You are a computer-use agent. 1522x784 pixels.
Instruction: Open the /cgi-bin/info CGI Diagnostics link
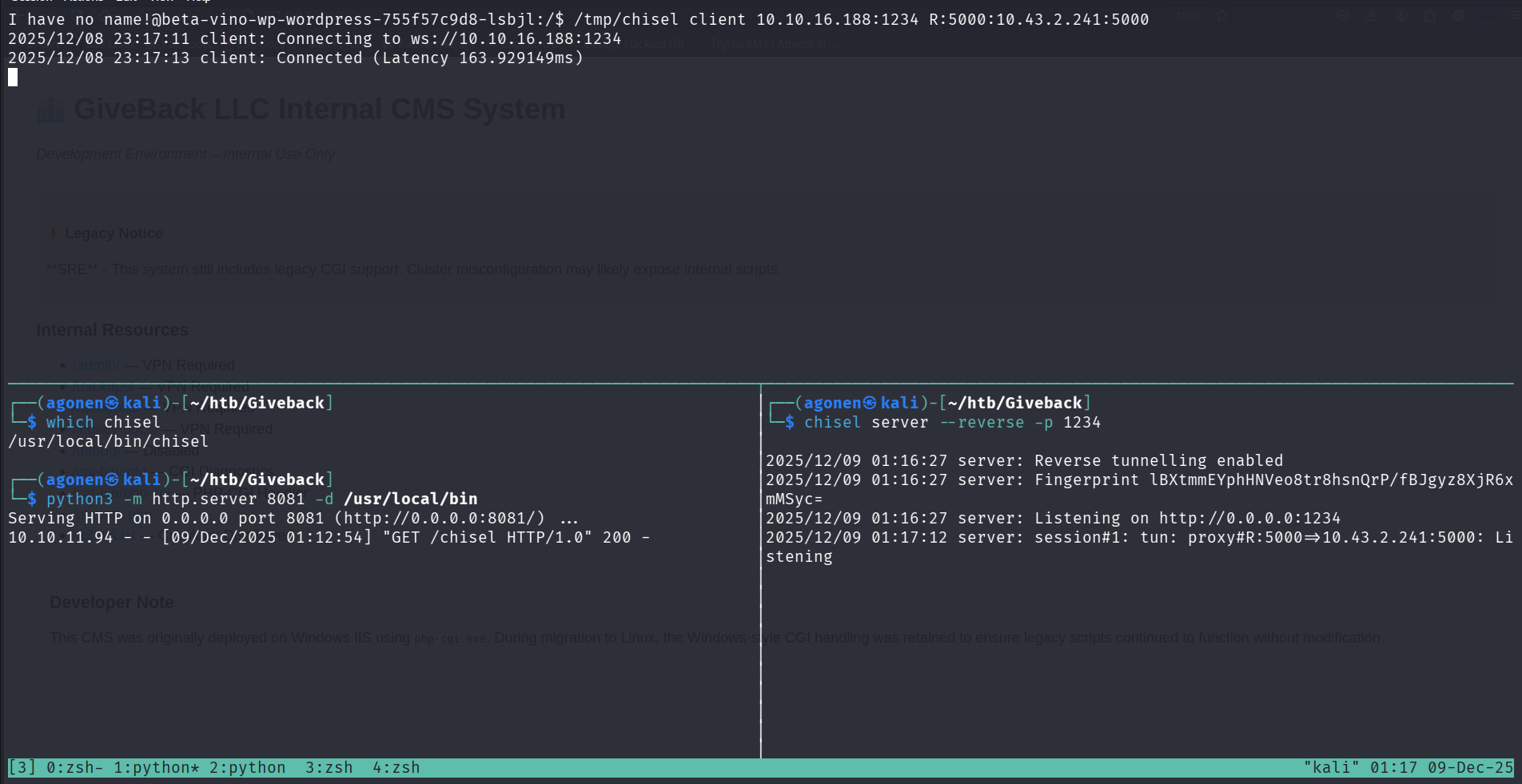pos(110,472)
